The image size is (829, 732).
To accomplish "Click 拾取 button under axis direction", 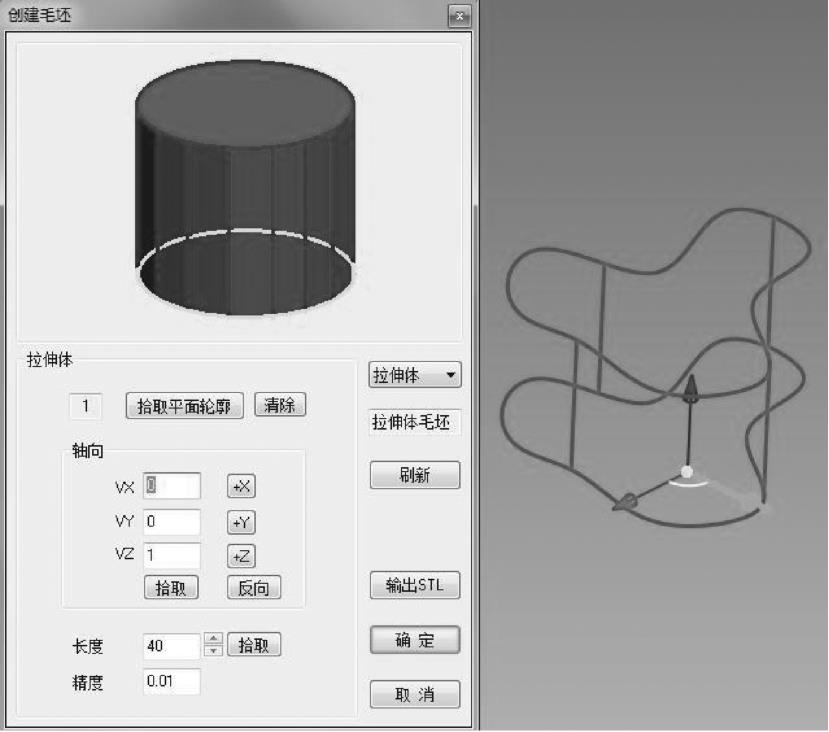I will pos(171,587).
